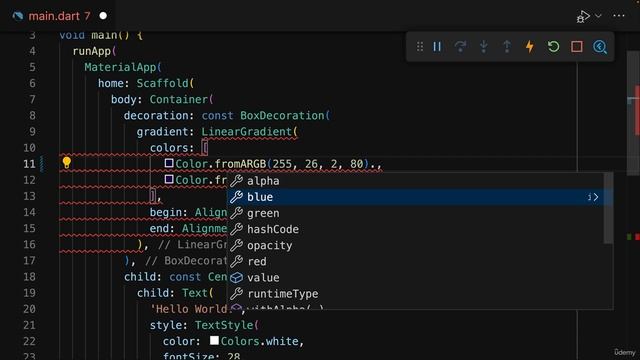Screen dimensions: 640x360
Task: Open dropdown next to Run and Debug icon
Action: click(x=598, y=16)
